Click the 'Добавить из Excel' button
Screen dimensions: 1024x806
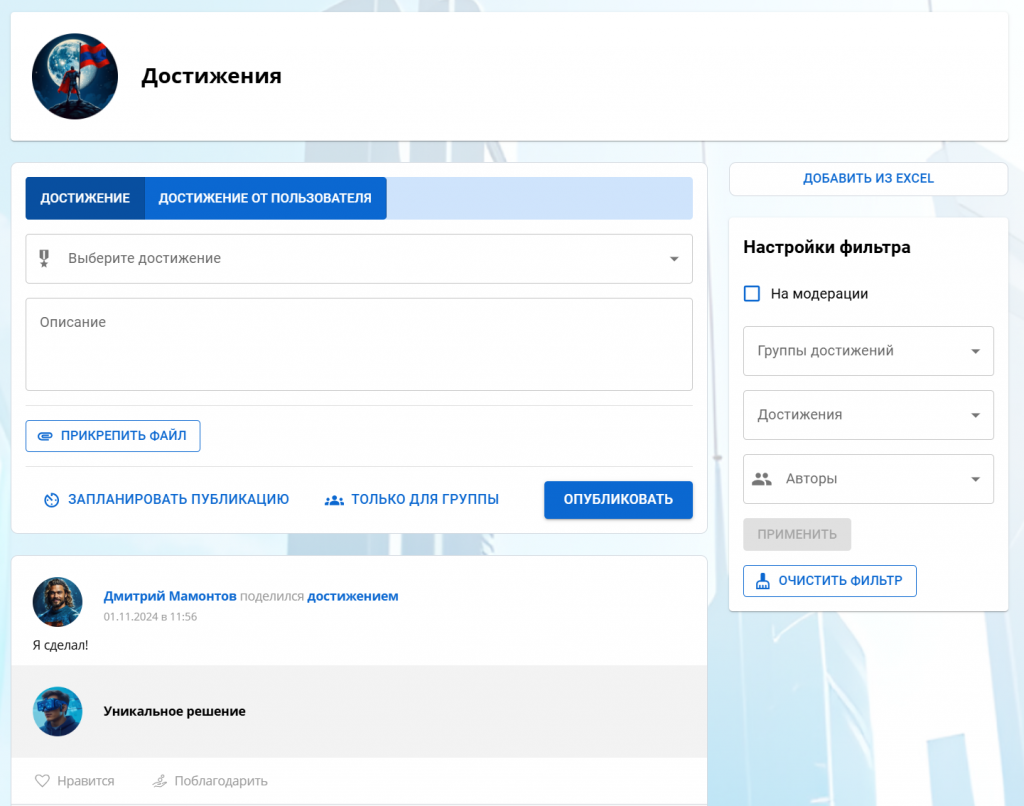(868, 179)
